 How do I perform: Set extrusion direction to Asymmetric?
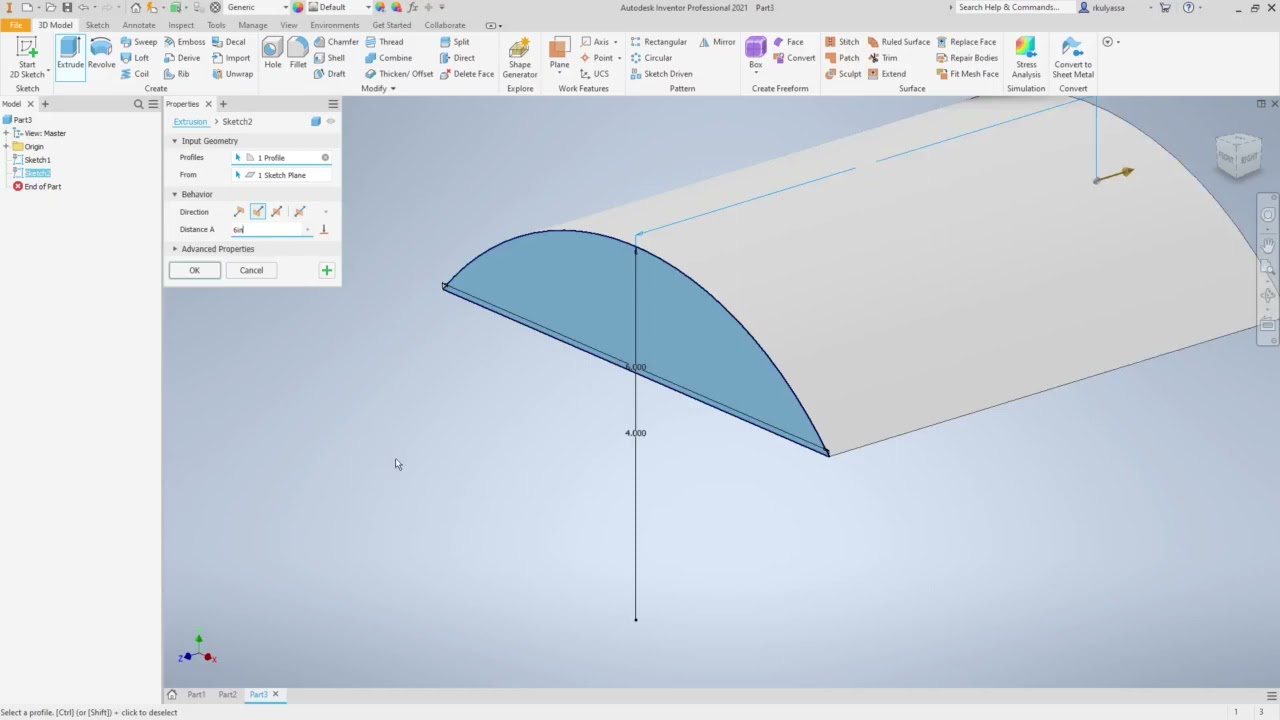(x=299, y=212)
